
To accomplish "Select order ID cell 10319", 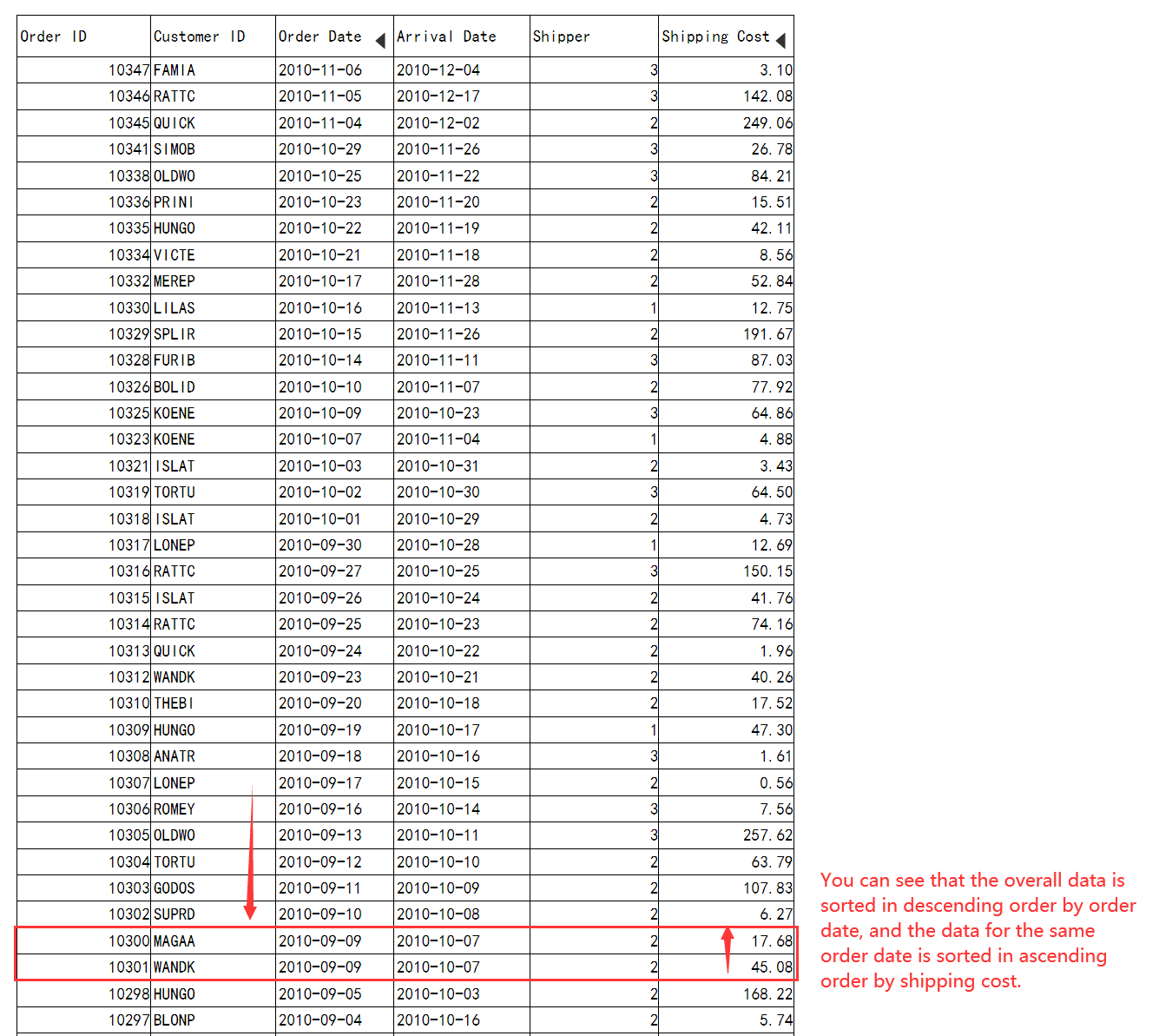I will click(84, 492).
